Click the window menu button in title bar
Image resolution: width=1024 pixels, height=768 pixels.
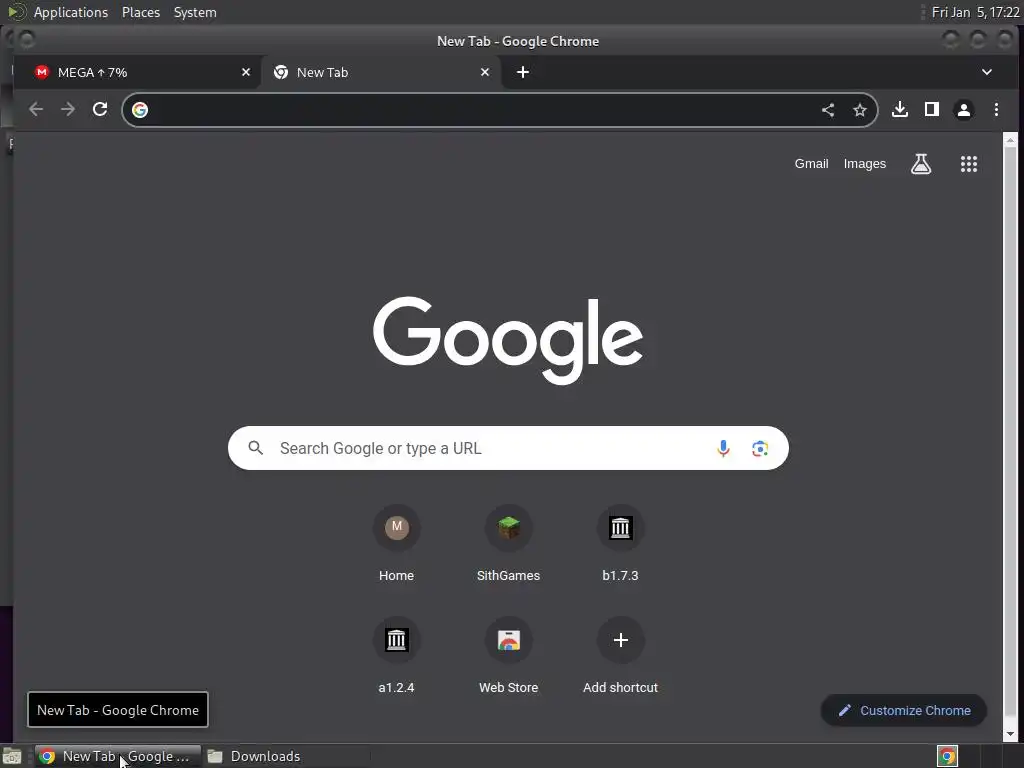(x=27, y=40)
